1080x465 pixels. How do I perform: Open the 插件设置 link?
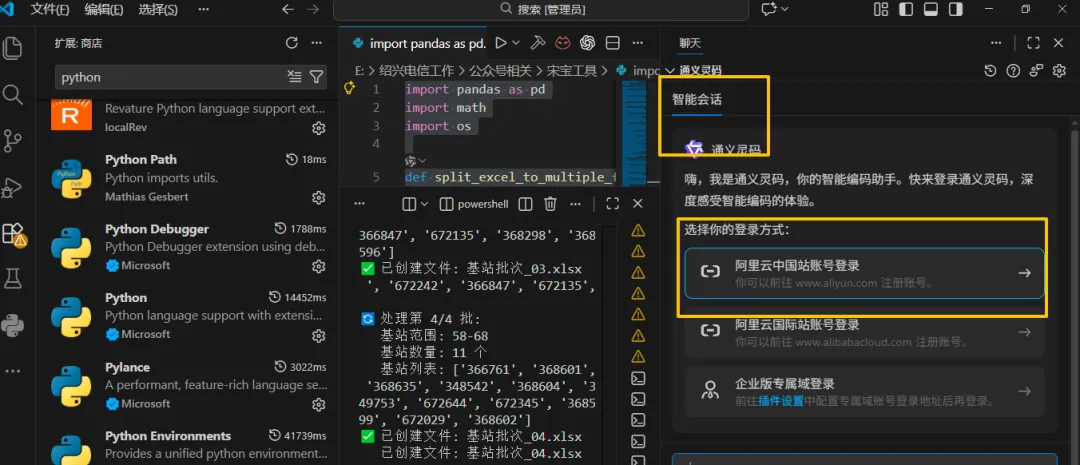[781, 401]
